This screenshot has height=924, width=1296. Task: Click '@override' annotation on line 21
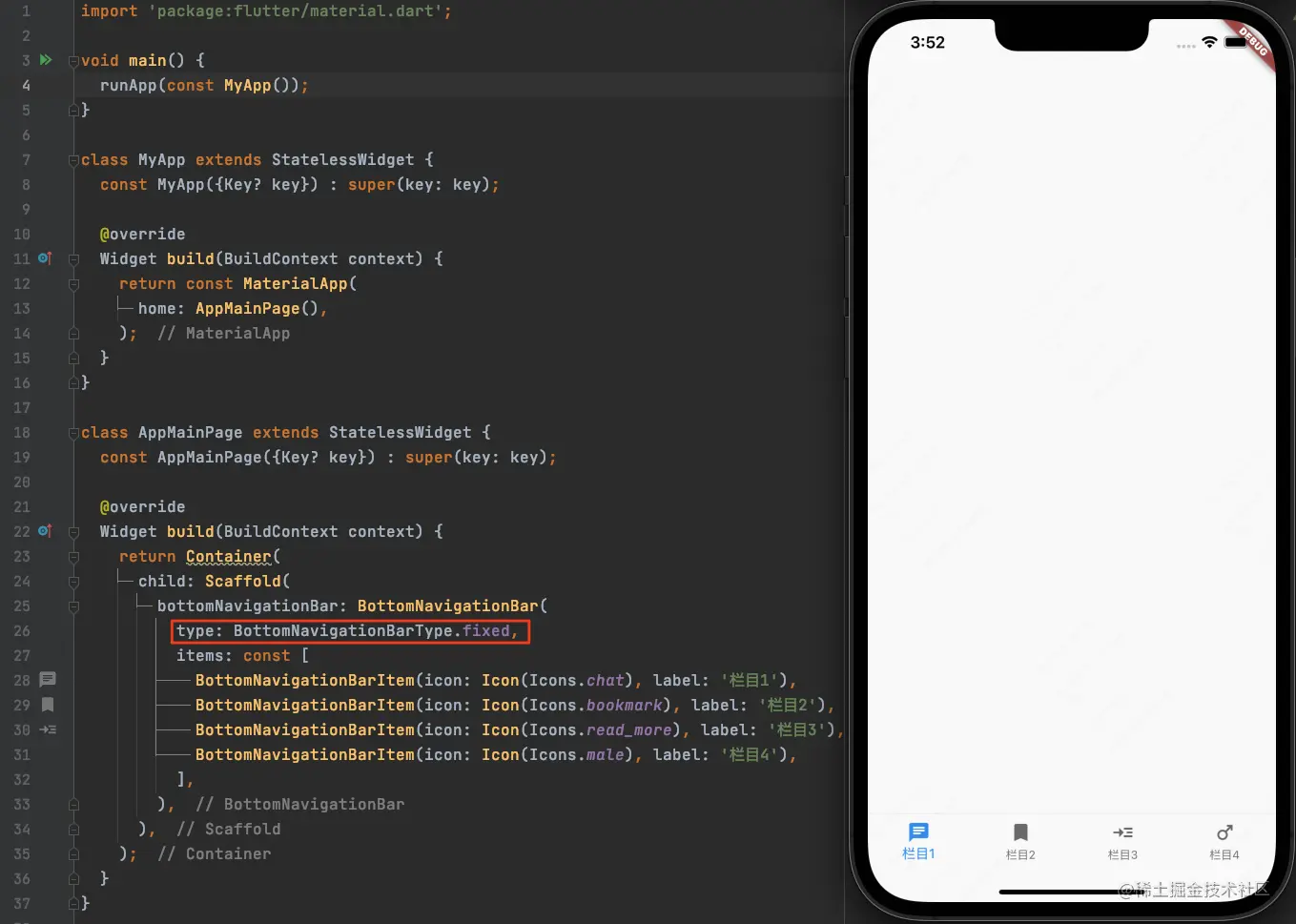[142, 506]
